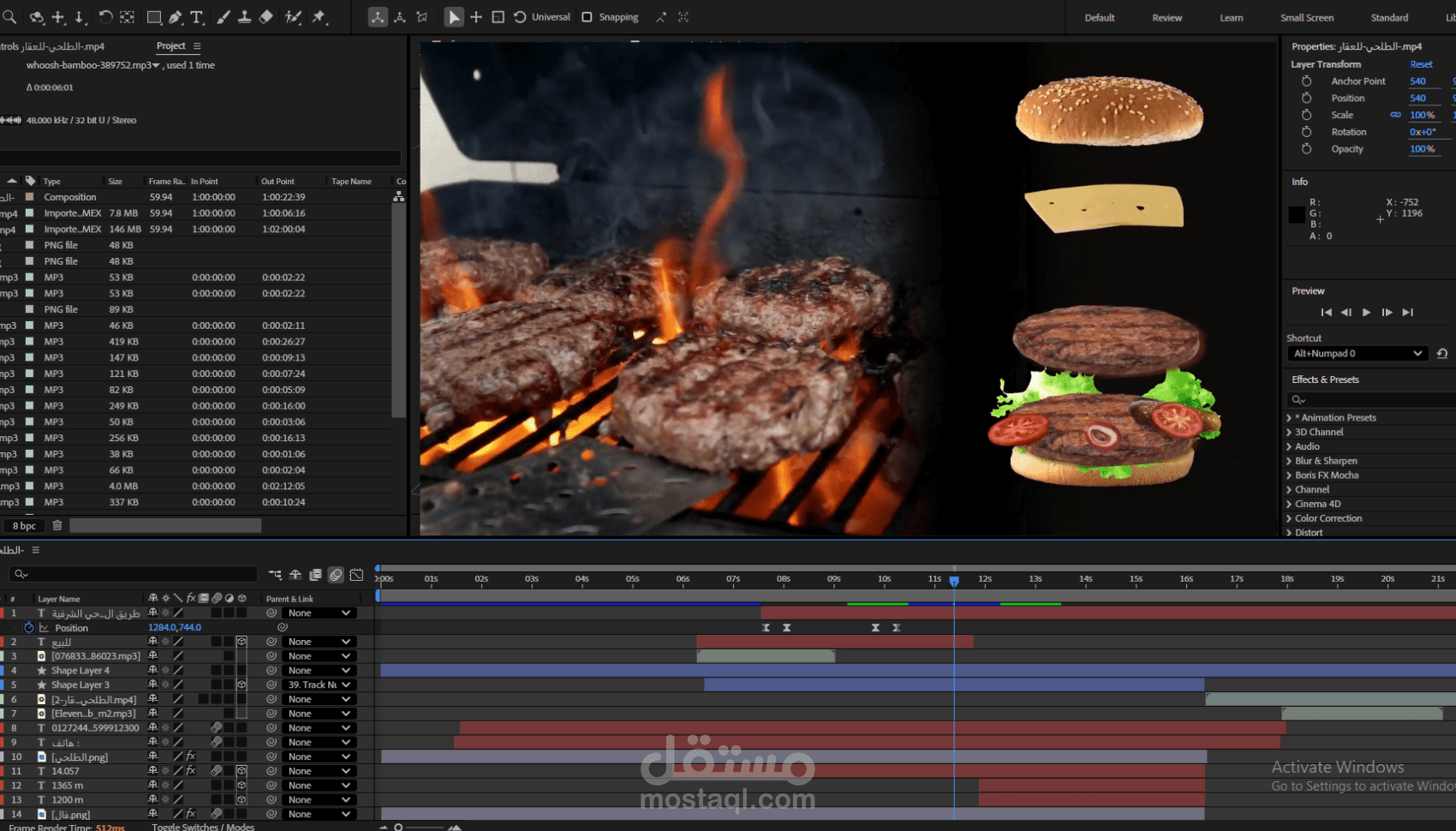Click Toggle Switches / Modes button
Image resolution: width=1456 pixels, height=831 pixels.
pos(203,827)
